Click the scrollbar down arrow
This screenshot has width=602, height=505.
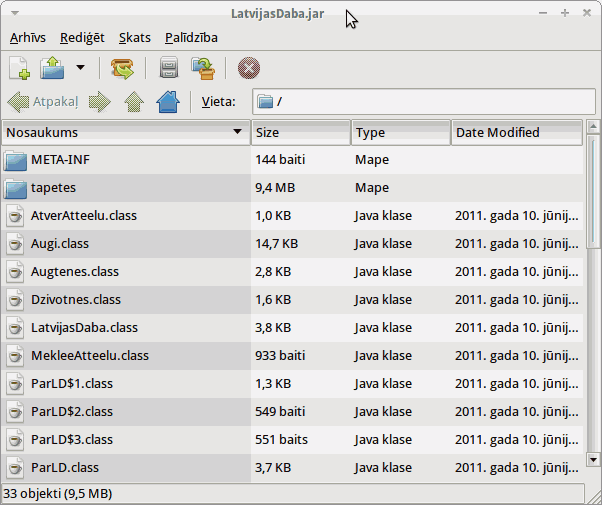point(593,459)
